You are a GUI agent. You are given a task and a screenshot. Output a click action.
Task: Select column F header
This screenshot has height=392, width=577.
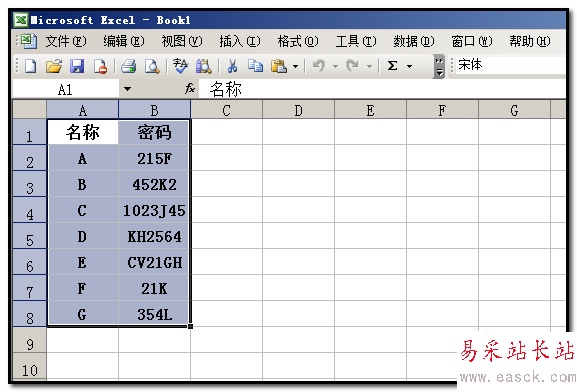442,110
